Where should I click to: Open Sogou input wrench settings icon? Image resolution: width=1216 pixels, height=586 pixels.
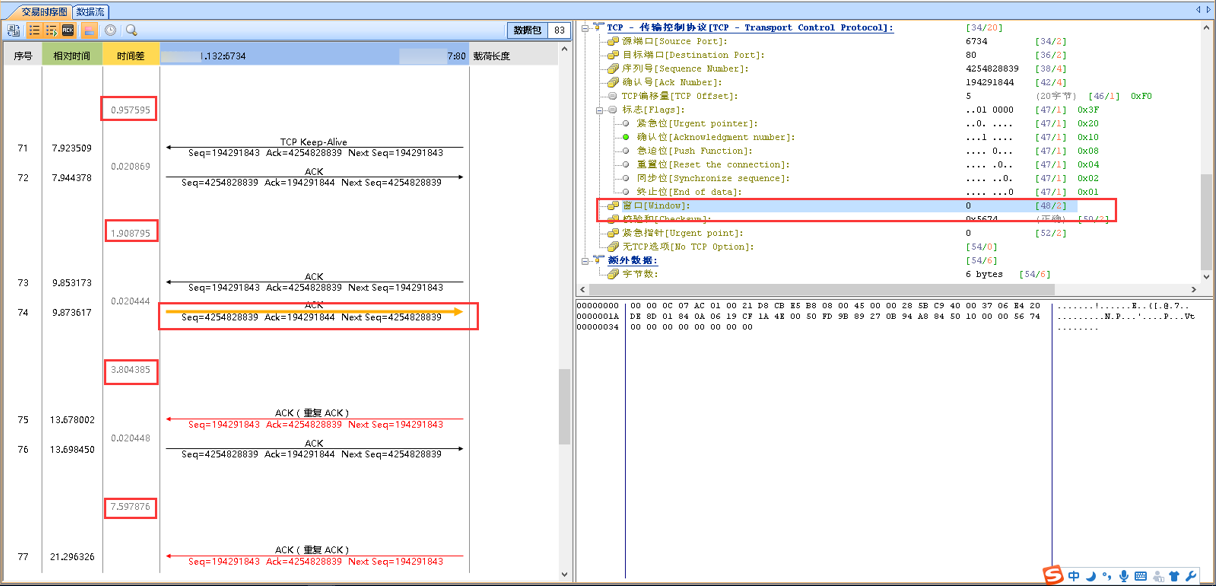click(1190, 576)
